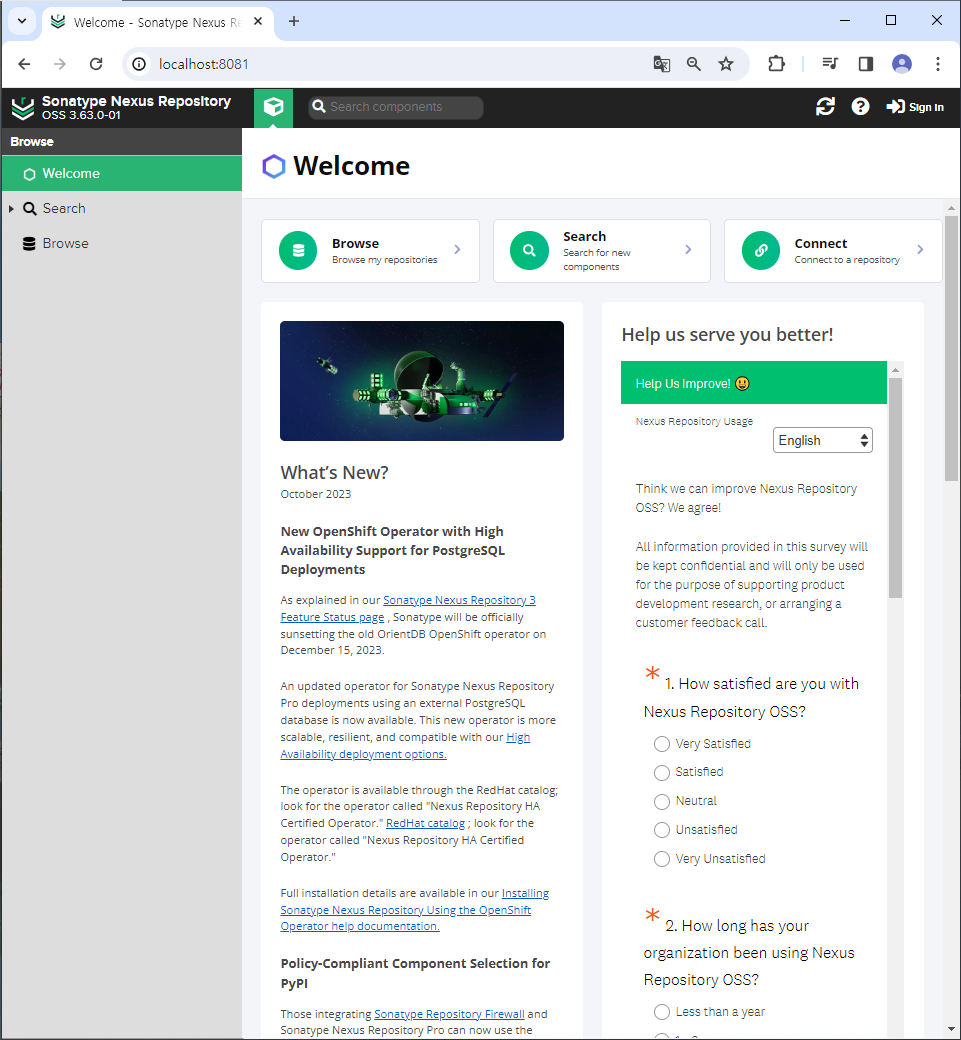Viewport: 961px width, 1040px height.
Task: Open the Chrome three-dot menu
Action: (x=938, y=64)
